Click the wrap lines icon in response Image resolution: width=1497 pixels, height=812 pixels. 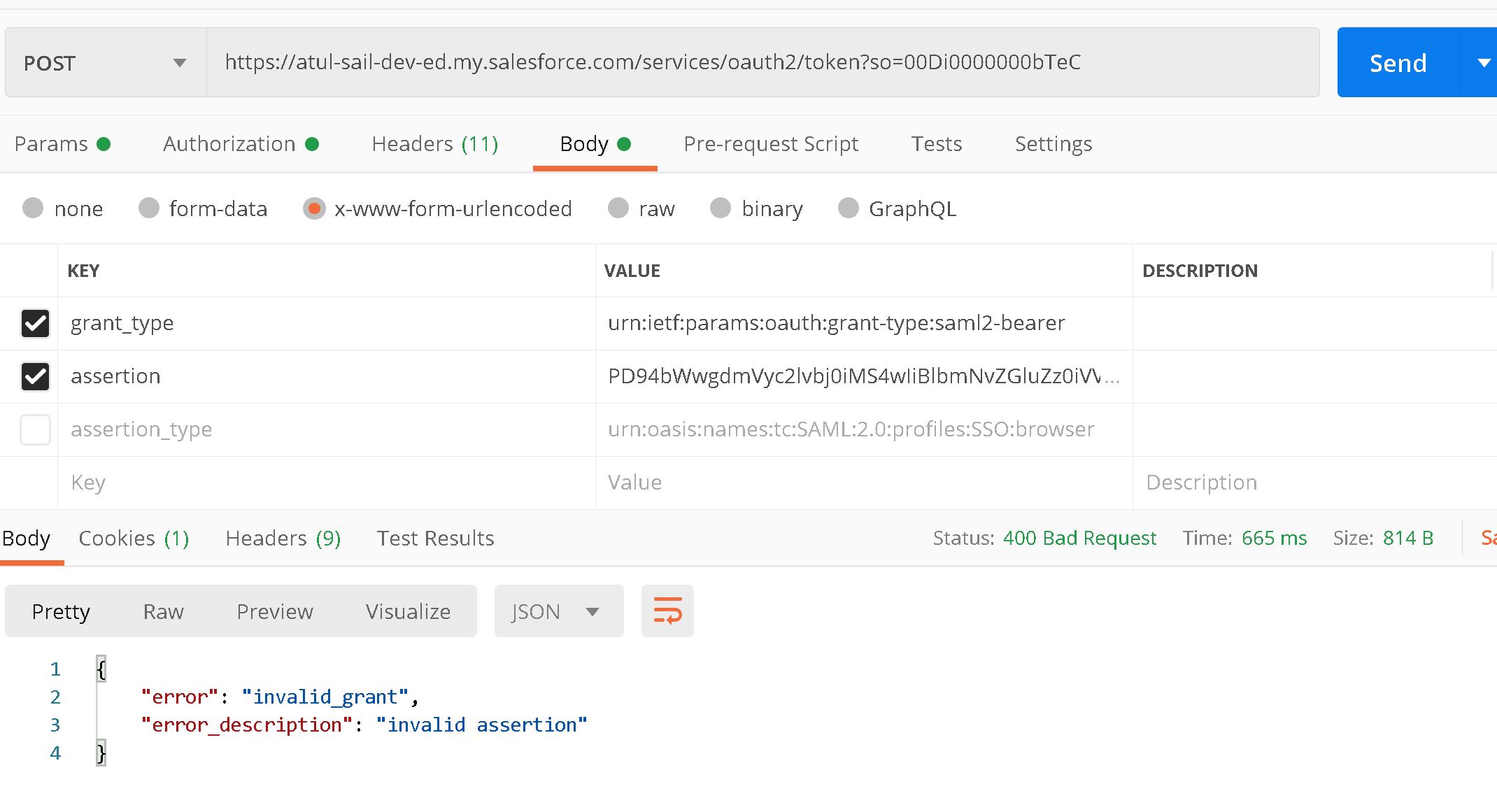click(x=667, y=611)
